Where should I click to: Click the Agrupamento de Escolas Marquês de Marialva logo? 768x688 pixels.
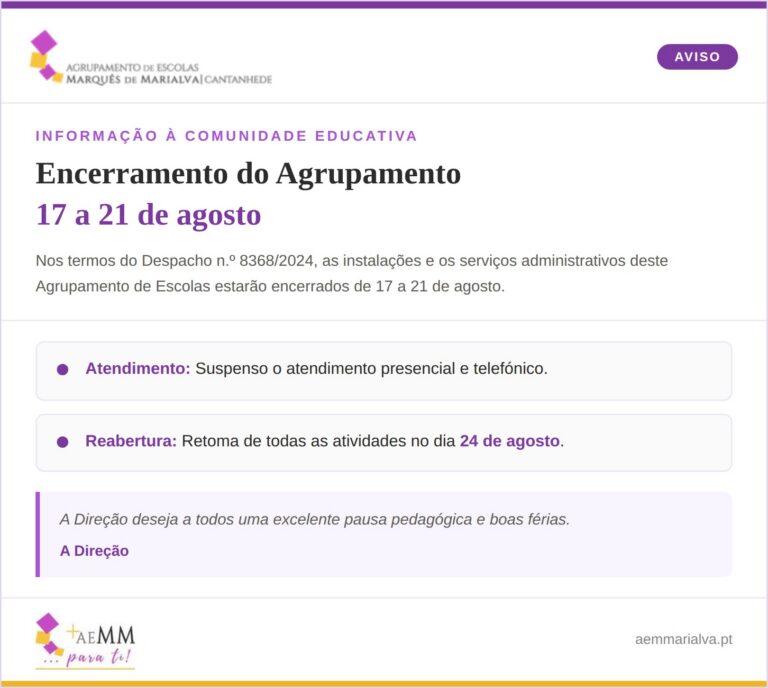[151, 58]
